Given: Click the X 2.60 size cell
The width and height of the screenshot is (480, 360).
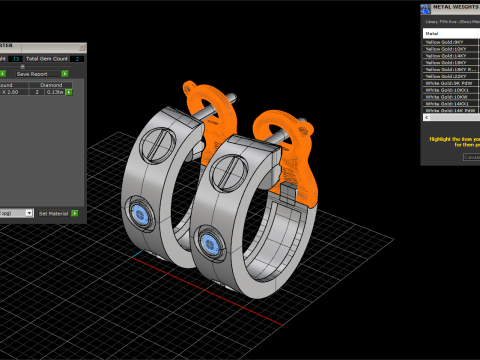Looking at the screenshot, I should [13, 92].
